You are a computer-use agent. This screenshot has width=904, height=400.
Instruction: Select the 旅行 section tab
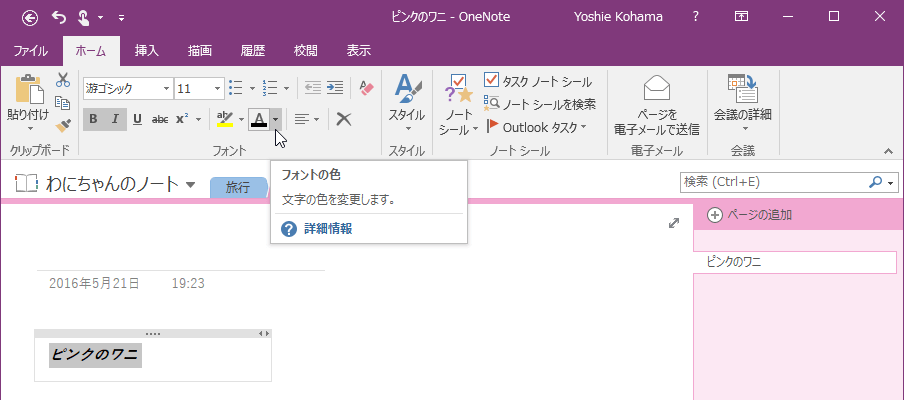click(238, 188)
